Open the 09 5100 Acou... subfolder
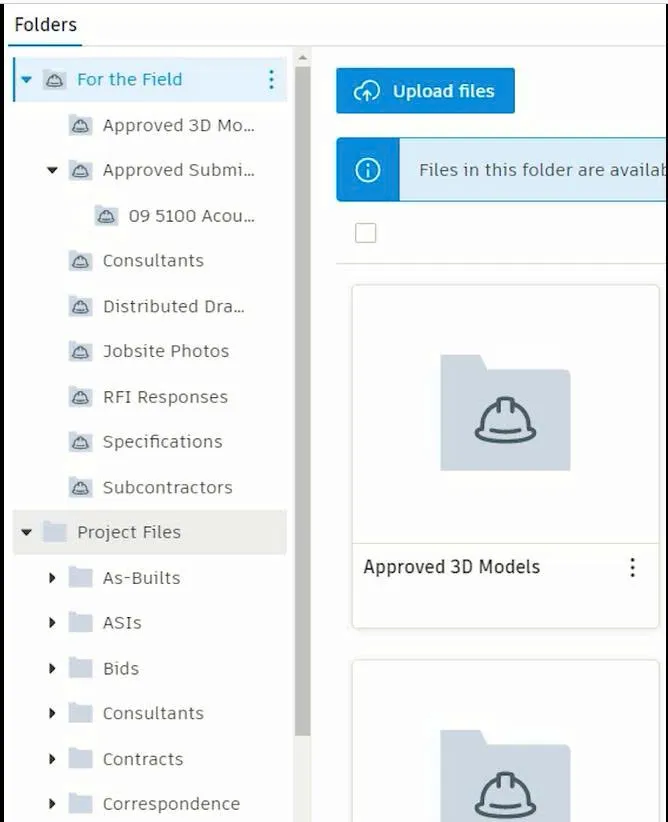The width and height of the screenshot is (668, 822). pyautogui.click(x=191, y=216)
